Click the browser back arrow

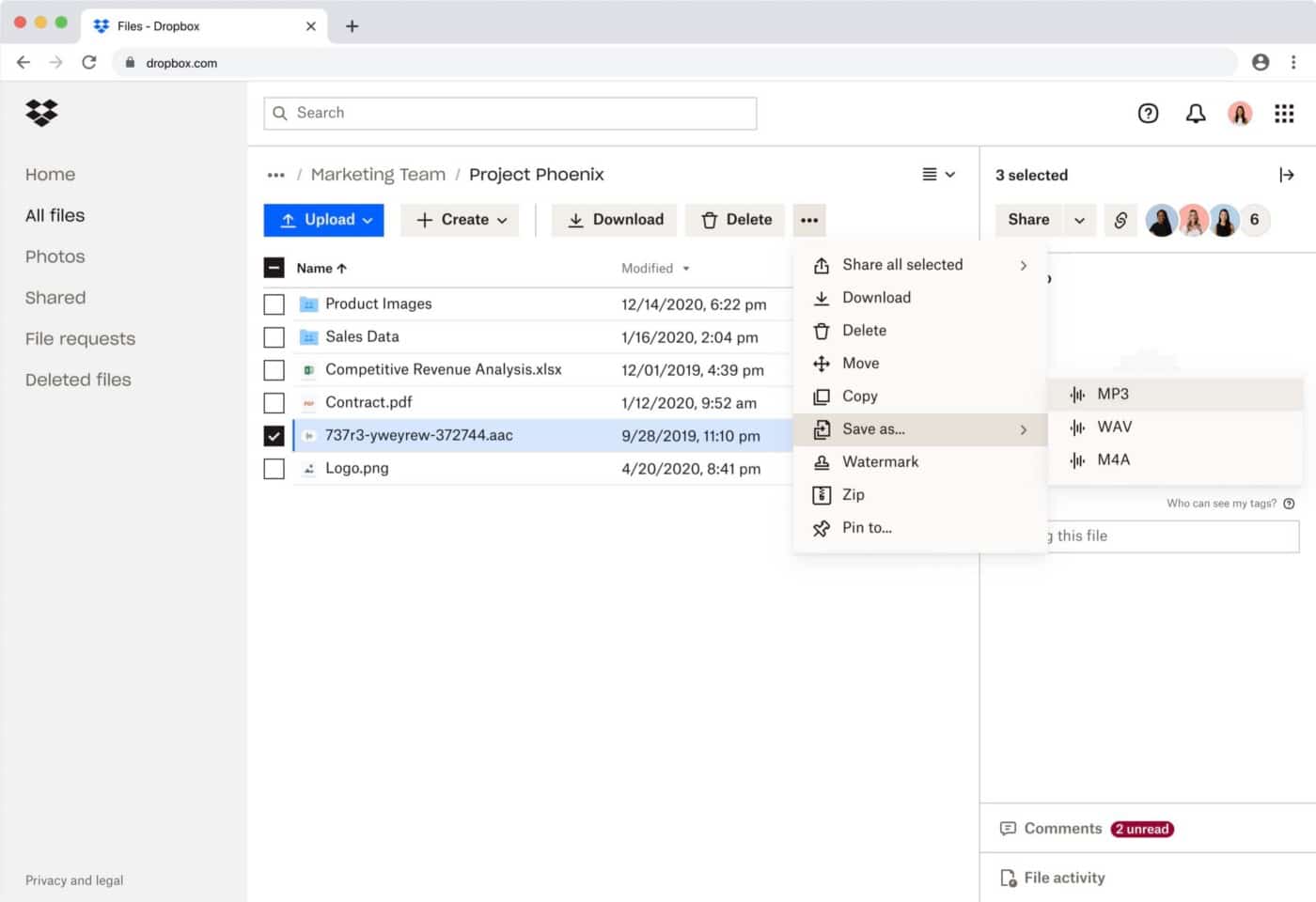(x=23, y=62)
